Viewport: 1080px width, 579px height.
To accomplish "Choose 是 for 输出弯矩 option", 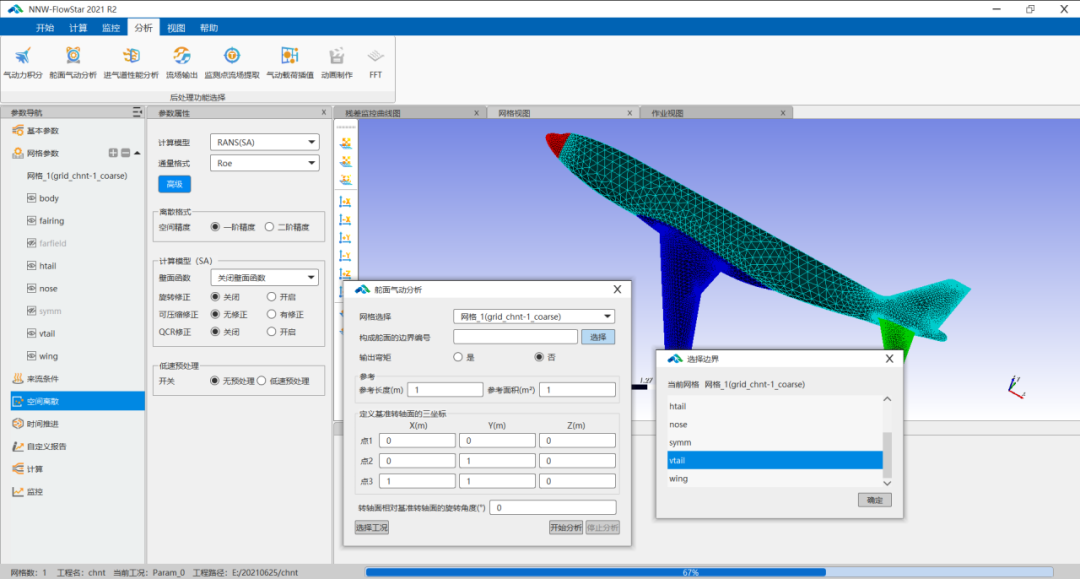I will 458,357.
